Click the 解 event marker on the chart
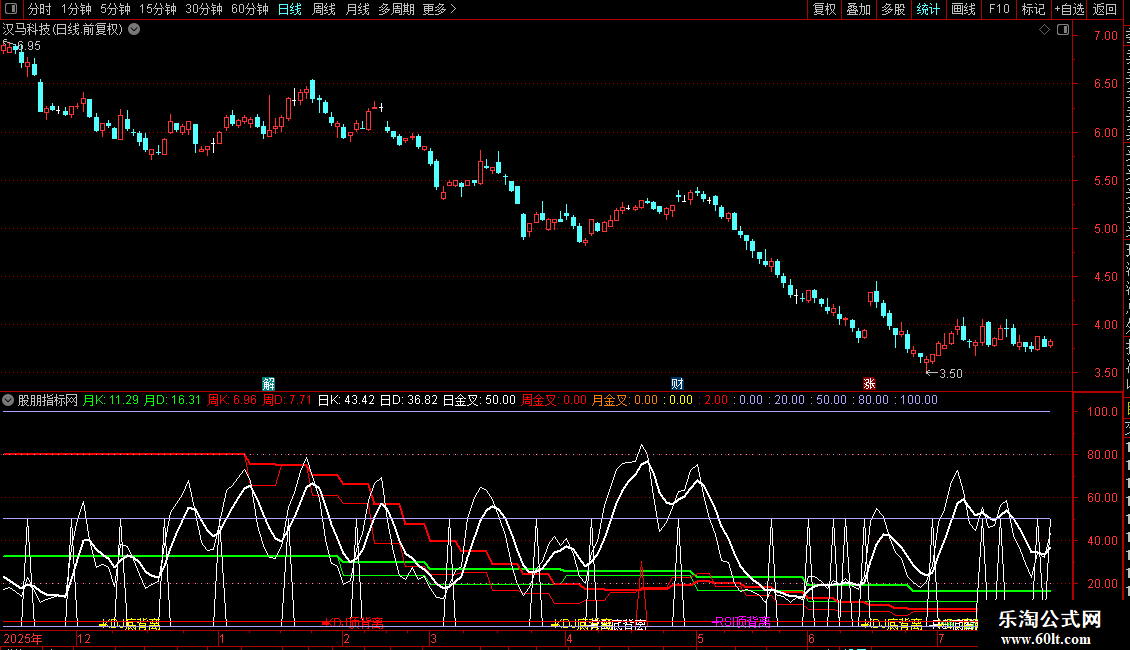The width and height of the screenshot is (1130, 650). [268, 383]
